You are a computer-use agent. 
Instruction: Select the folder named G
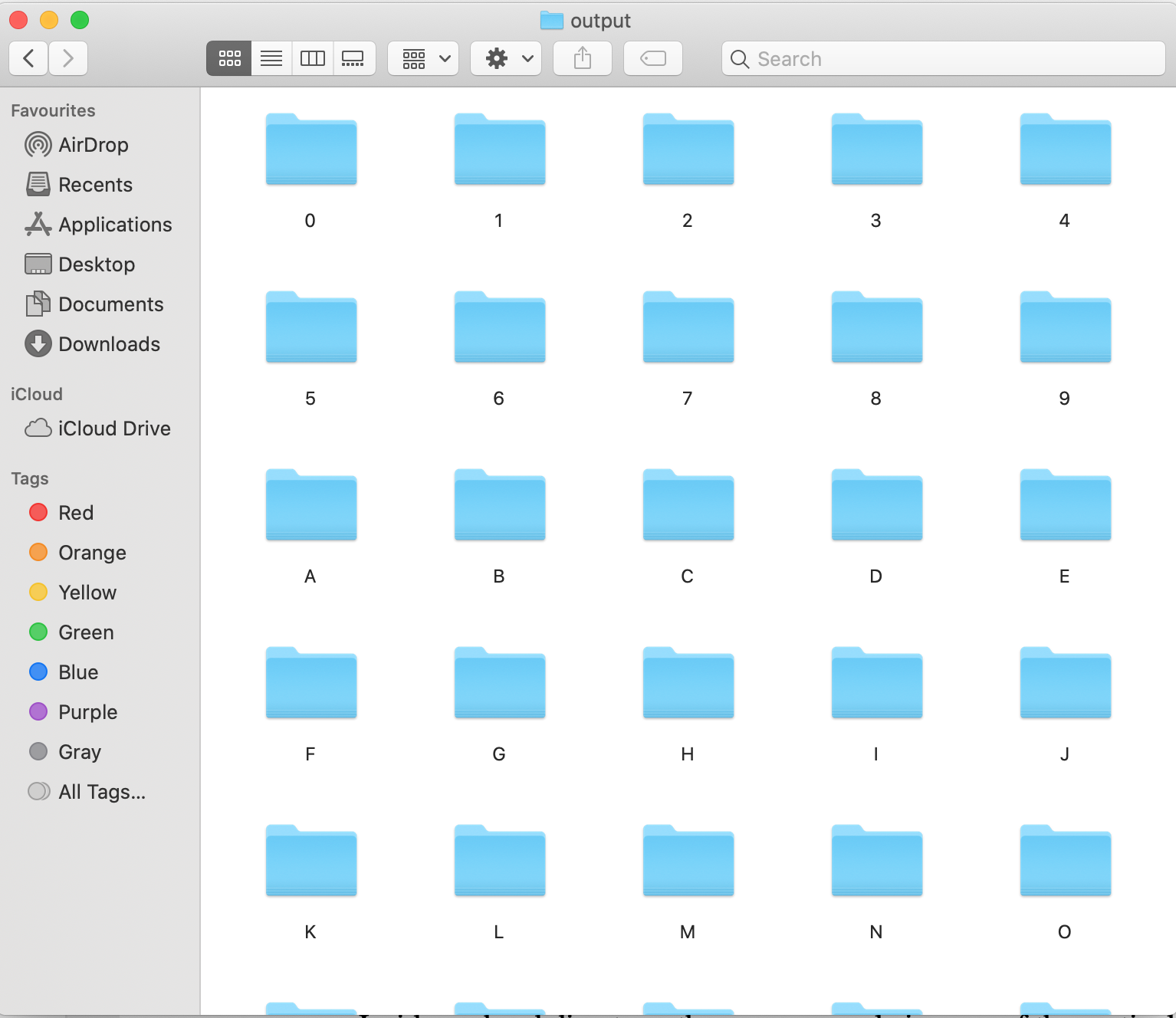500,683
